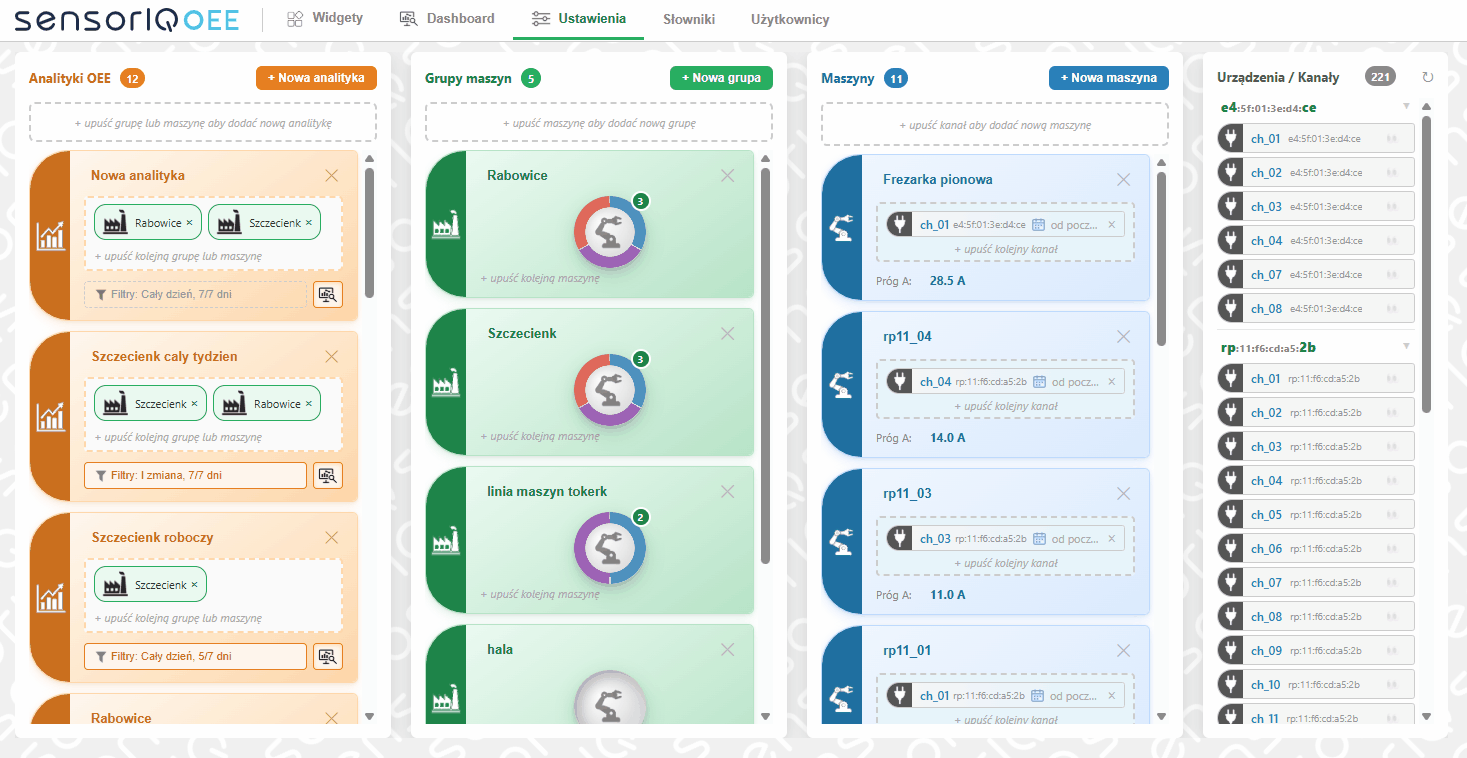
Task: Delete the Szczecienk cały tydzień analytic
Action: [332, 357]
